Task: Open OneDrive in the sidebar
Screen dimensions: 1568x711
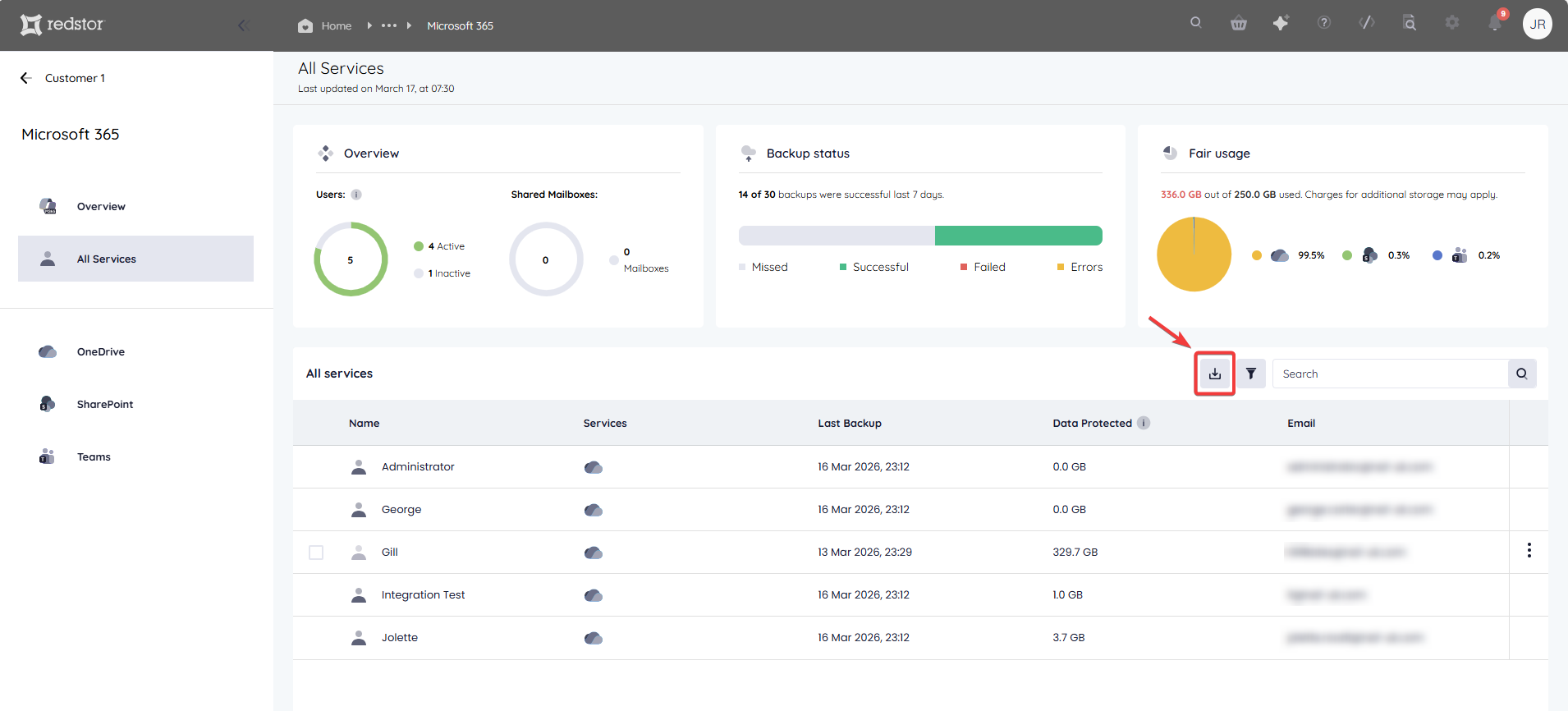Action: [x=135, y=351]
